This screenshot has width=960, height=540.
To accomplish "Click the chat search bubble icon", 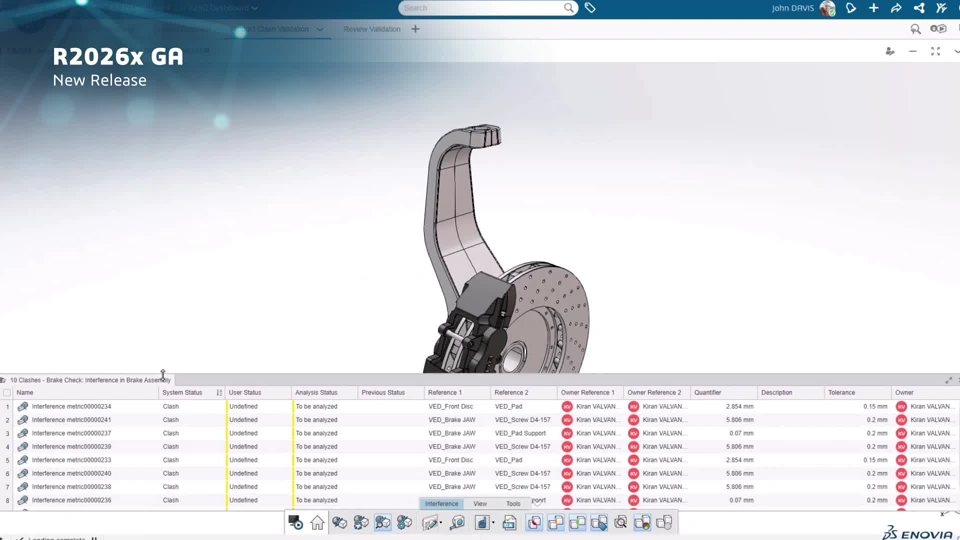I will coord(915,29).
